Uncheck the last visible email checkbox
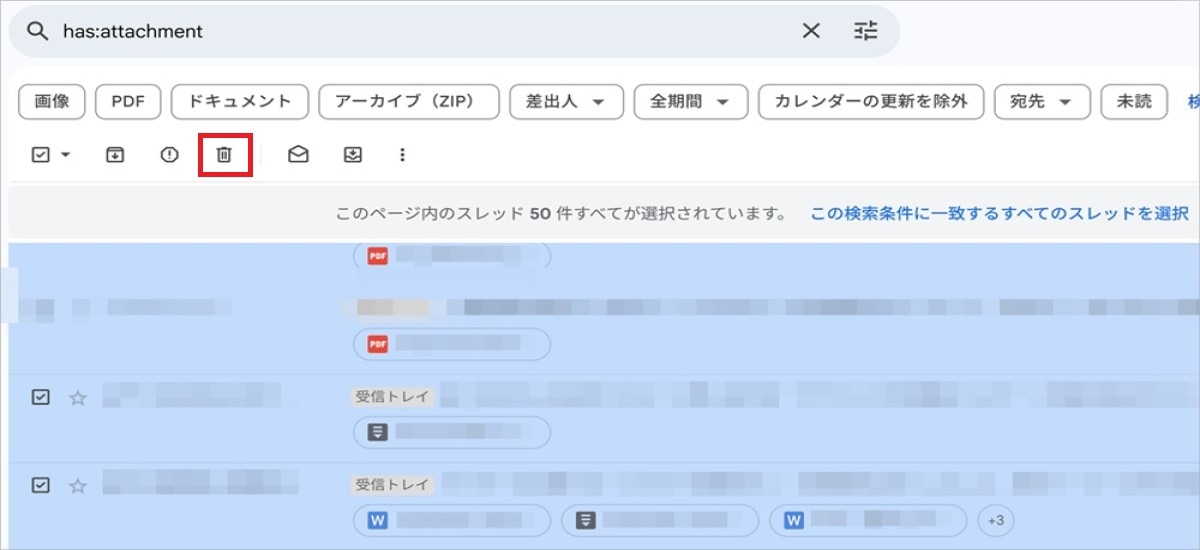 pyautogui.click(x=40, y=485)
